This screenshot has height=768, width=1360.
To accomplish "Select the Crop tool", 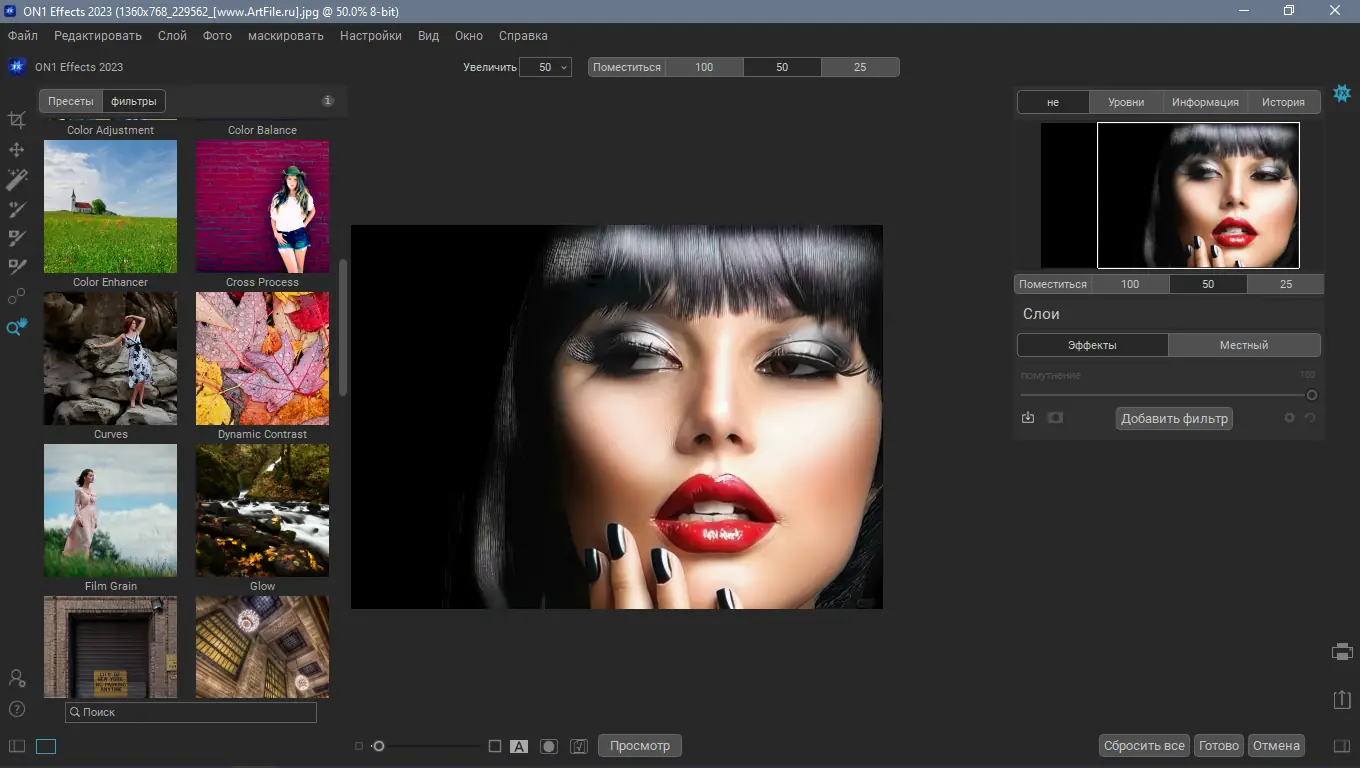I will click(x=17, y=120).
